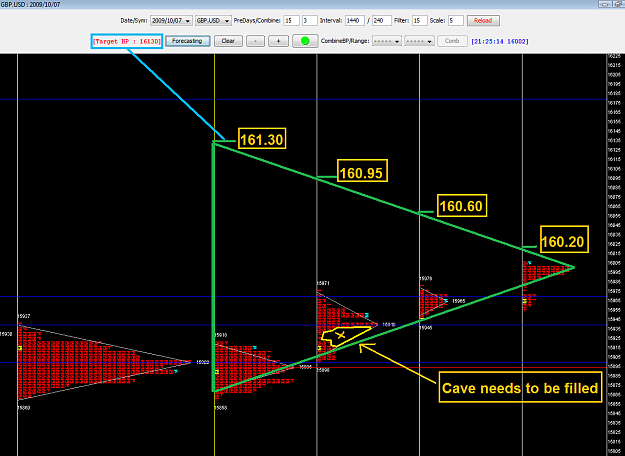Click the Comb button
Screen dimensions: 625x456
coord(452,41)
